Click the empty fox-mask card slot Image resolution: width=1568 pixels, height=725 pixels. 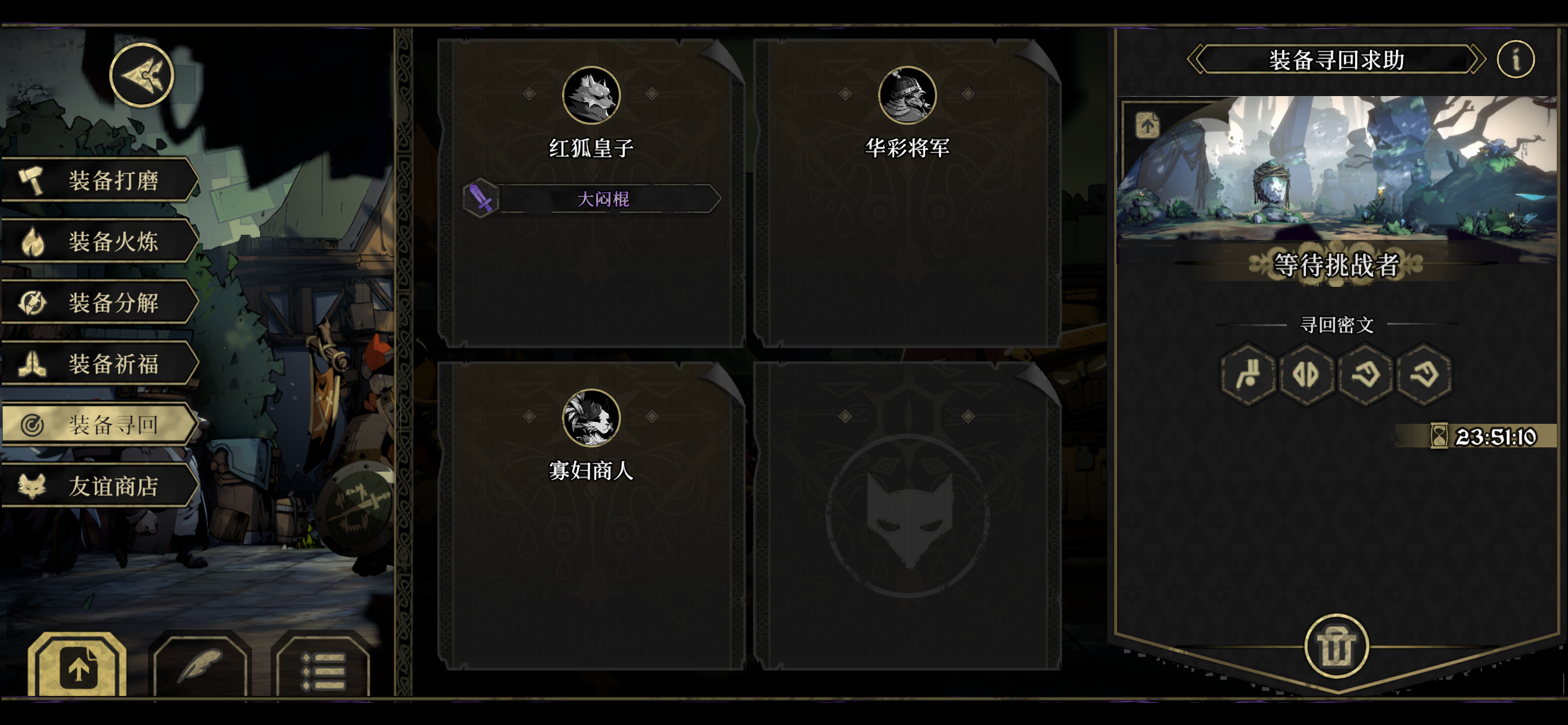[907, 516]
